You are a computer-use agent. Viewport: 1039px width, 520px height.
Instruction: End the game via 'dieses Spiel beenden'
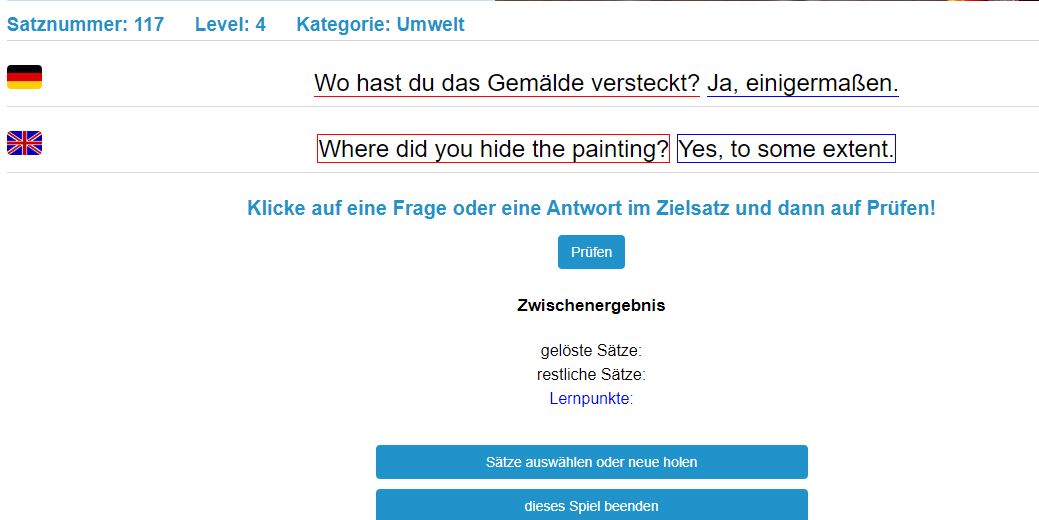click(x=591, y=505)
